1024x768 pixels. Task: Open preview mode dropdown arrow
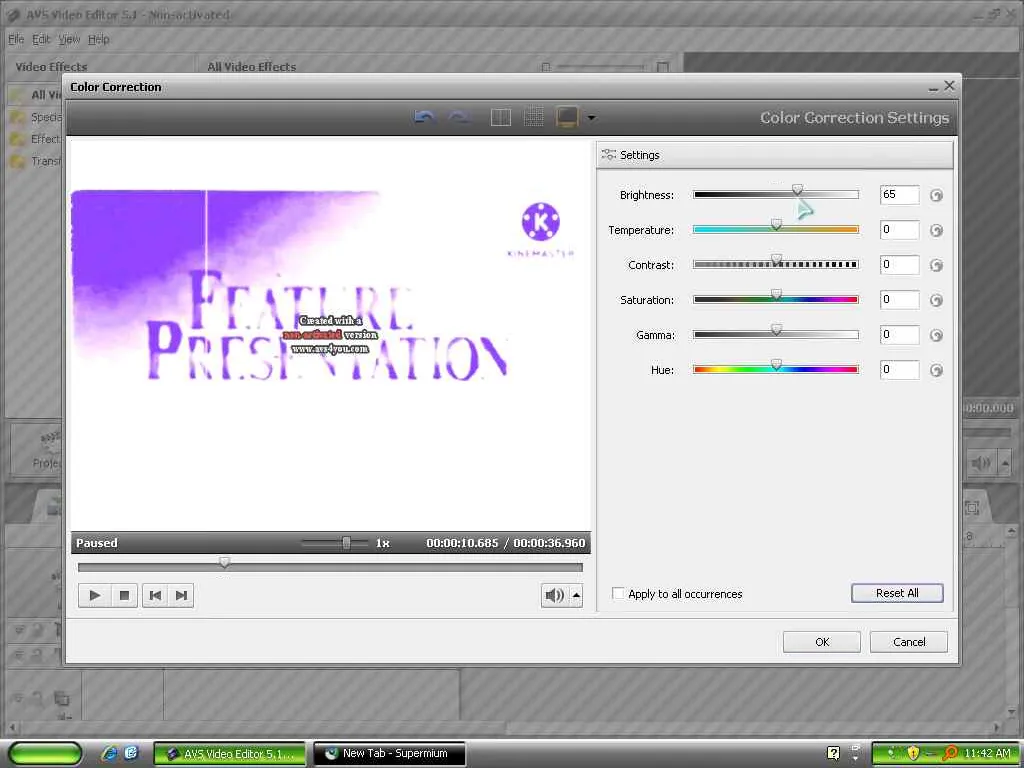click(x=591, y=118)
